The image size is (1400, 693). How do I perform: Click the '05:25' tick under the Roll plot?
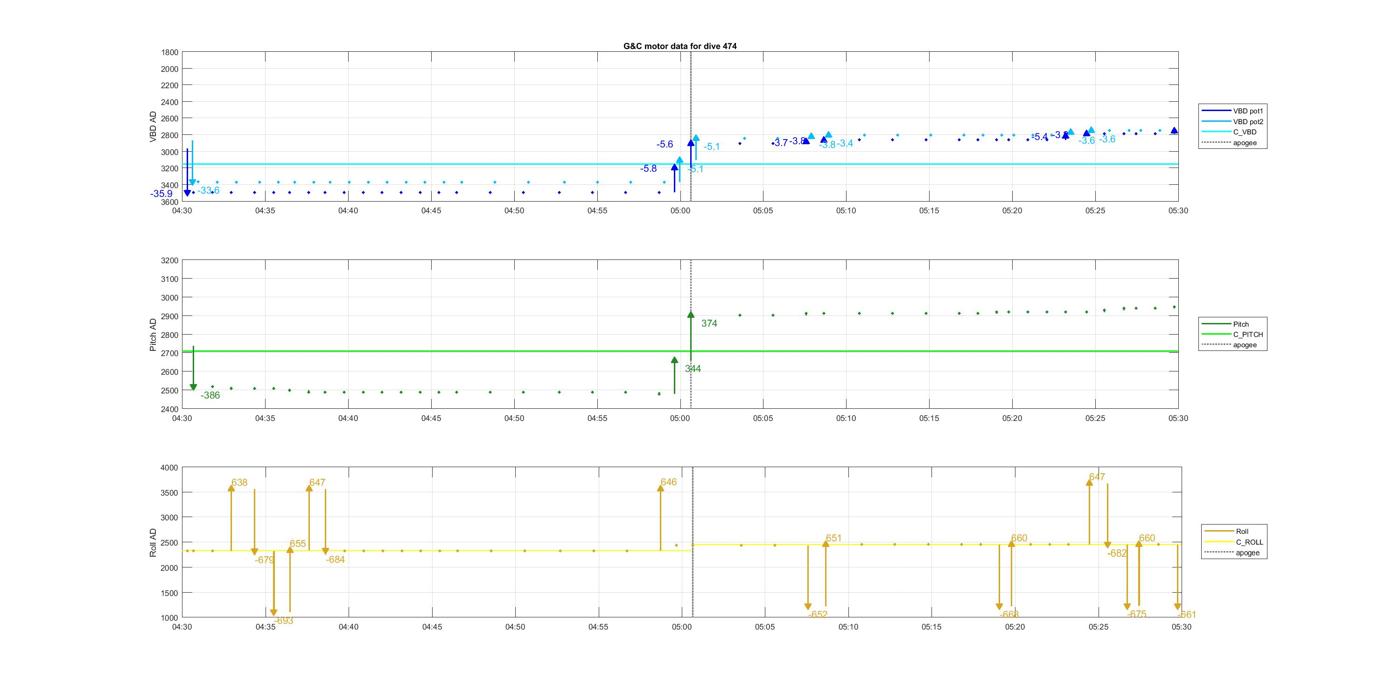(1098, 626)
